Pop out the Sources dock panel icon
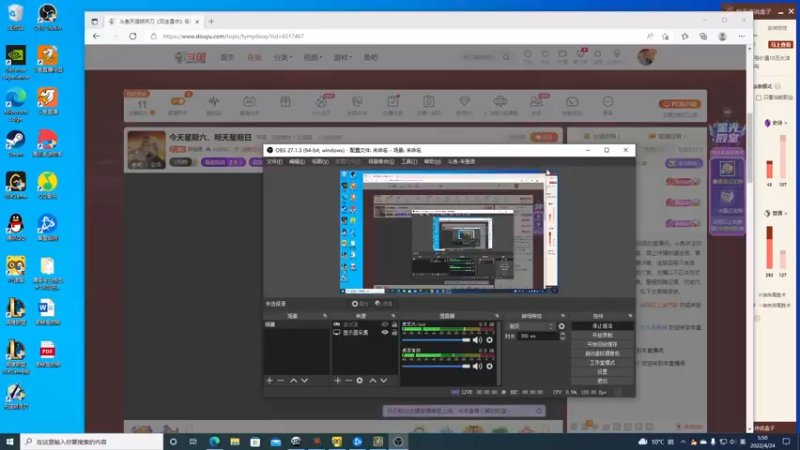Viewport: 800px width, 450px height. click(x=393, y=316)
